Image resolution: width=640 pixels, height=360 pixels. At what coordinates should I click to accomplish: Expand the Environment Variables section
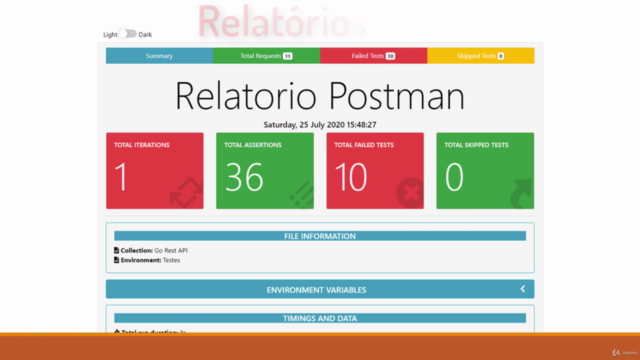click(320, 289)
